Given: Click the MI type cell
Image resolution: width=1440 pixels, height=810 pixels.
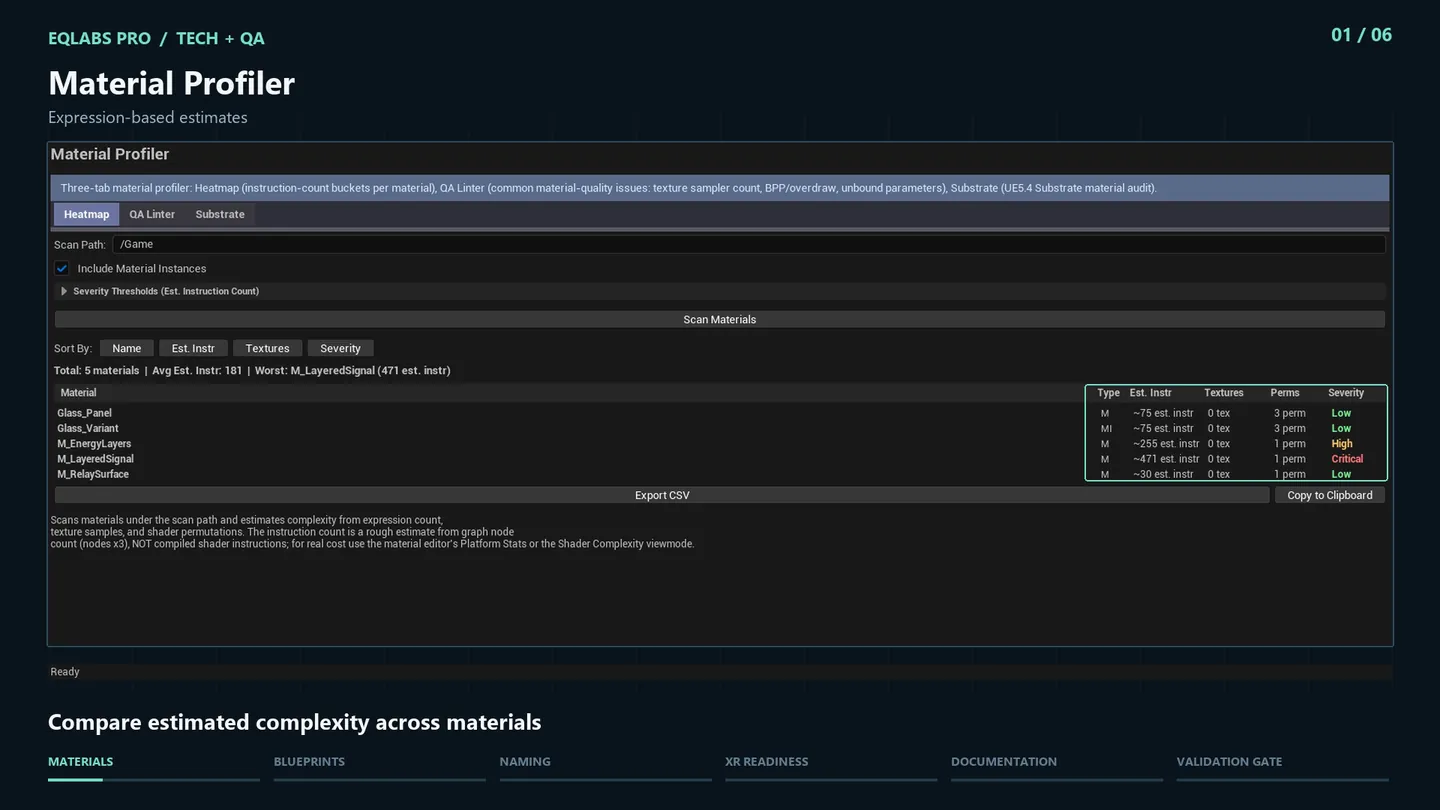Looking at the screenshot, I should click(x=1106, y=428).
